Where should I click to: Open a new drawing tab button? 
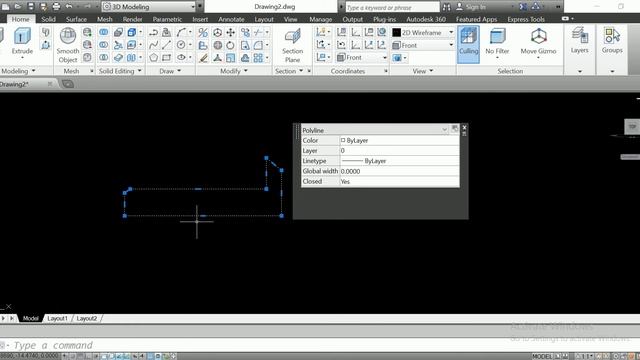68,84
